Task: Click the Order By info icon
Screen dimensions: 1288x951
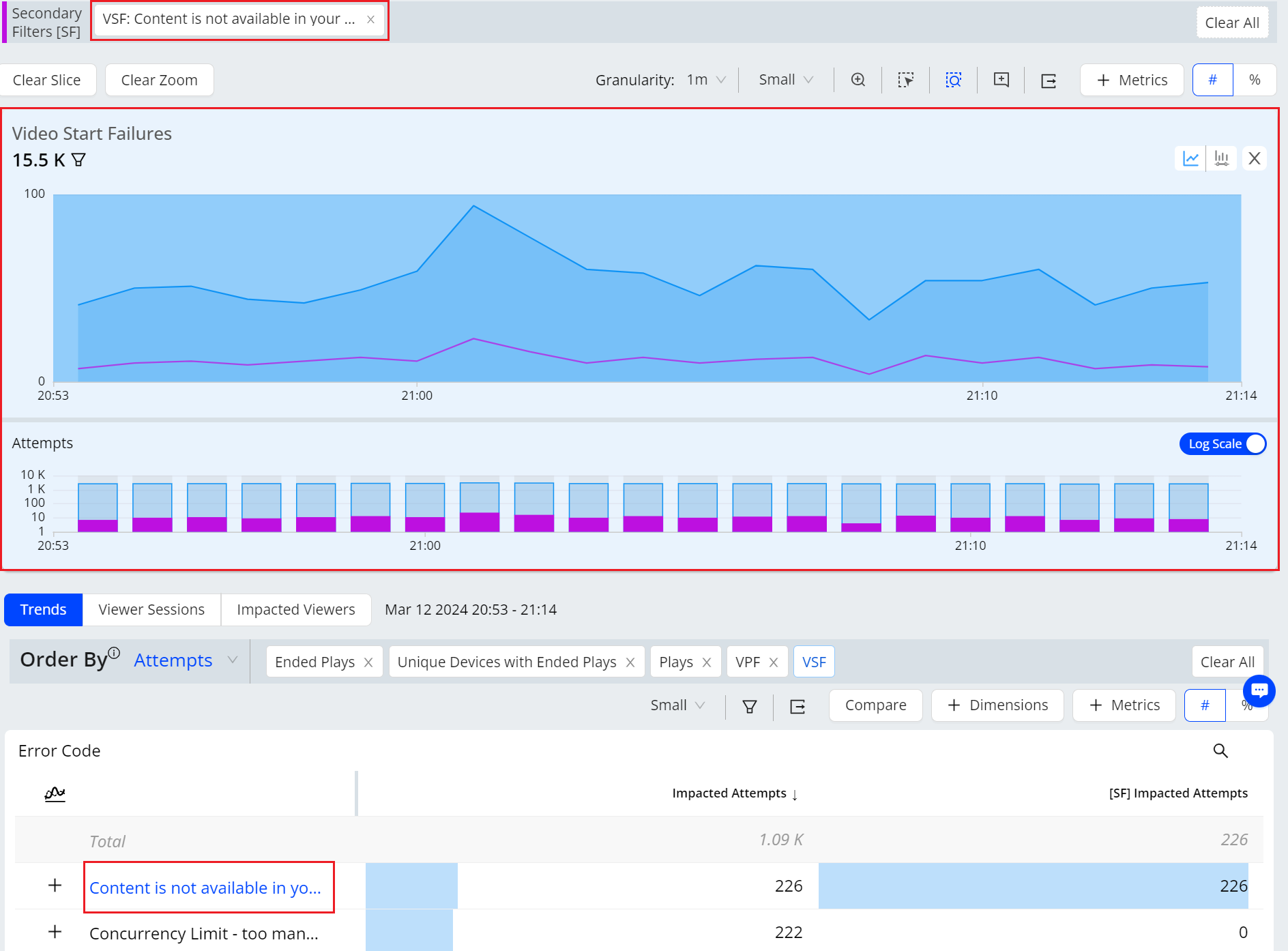Action: [114, 652]
